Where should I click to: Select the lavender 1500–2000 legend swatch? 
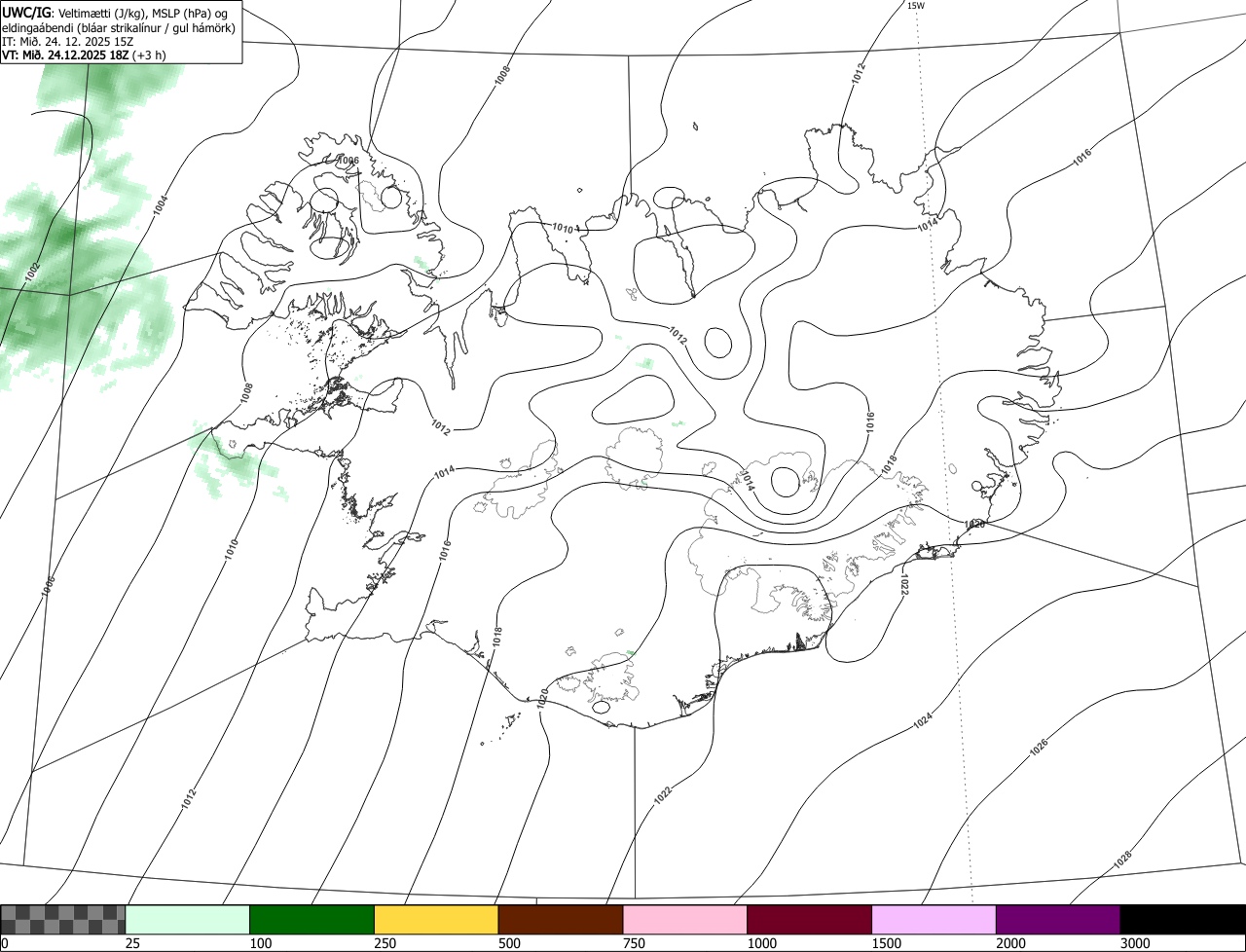click(x=934, y=919)
